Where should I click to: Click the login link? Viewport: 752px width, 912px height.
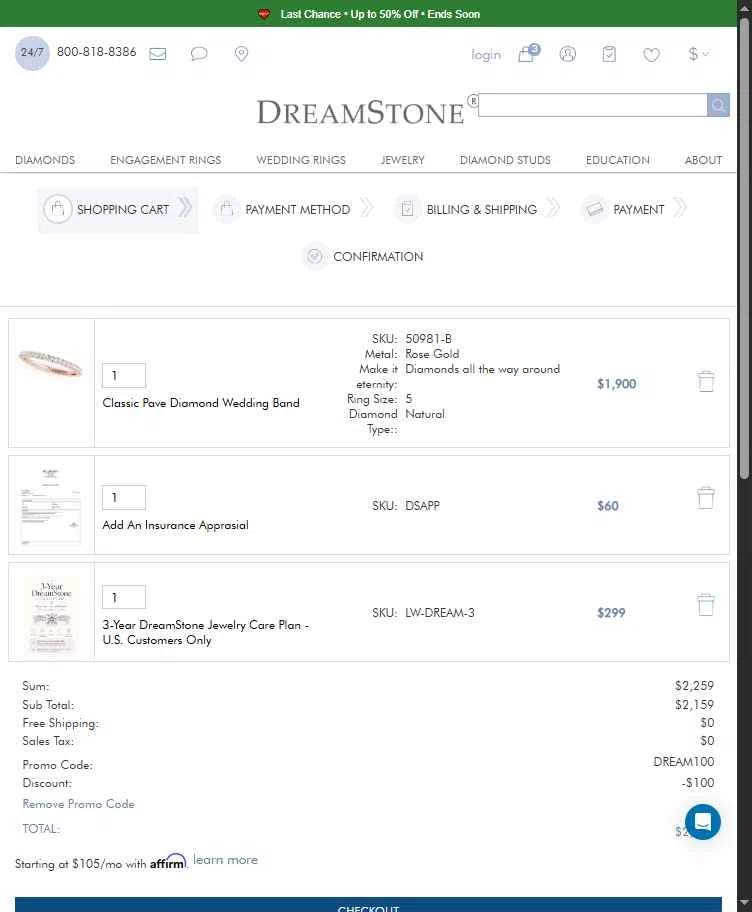(x=486, y=55)
